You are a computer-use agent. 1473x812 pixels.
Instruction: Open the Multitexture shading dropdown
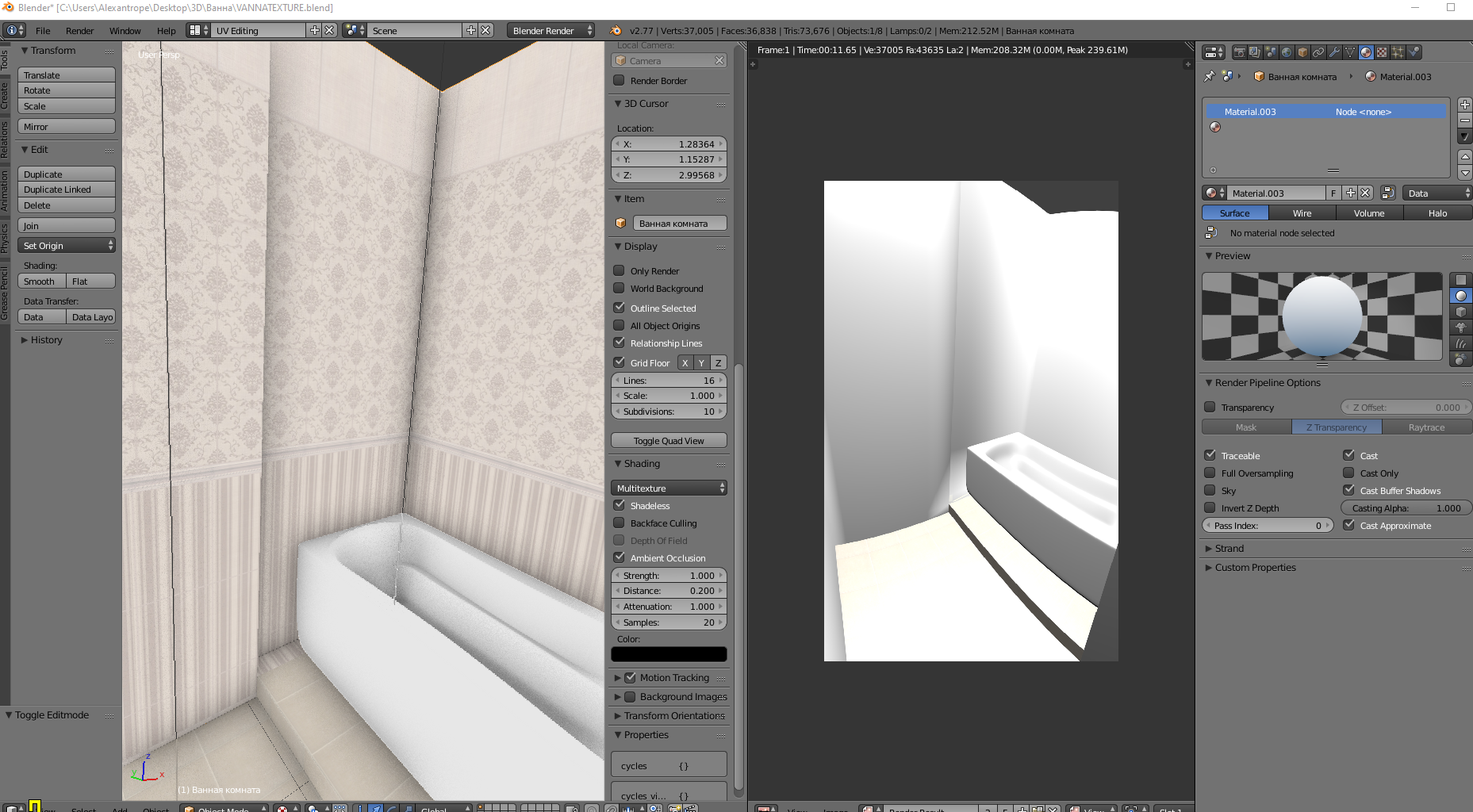coord(669,488)
